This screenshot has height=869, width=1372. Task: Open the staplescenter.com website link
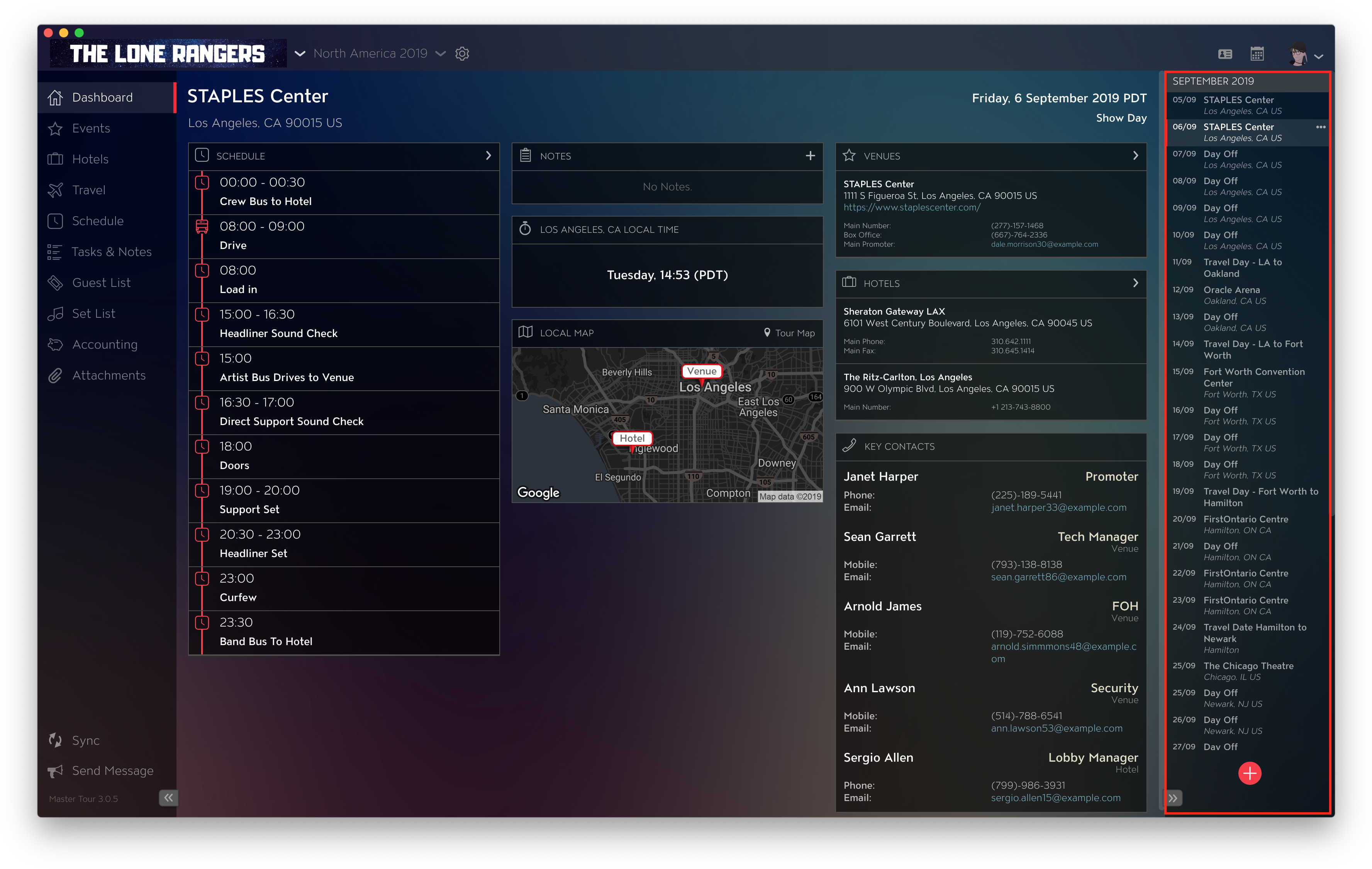pos(912,207)
